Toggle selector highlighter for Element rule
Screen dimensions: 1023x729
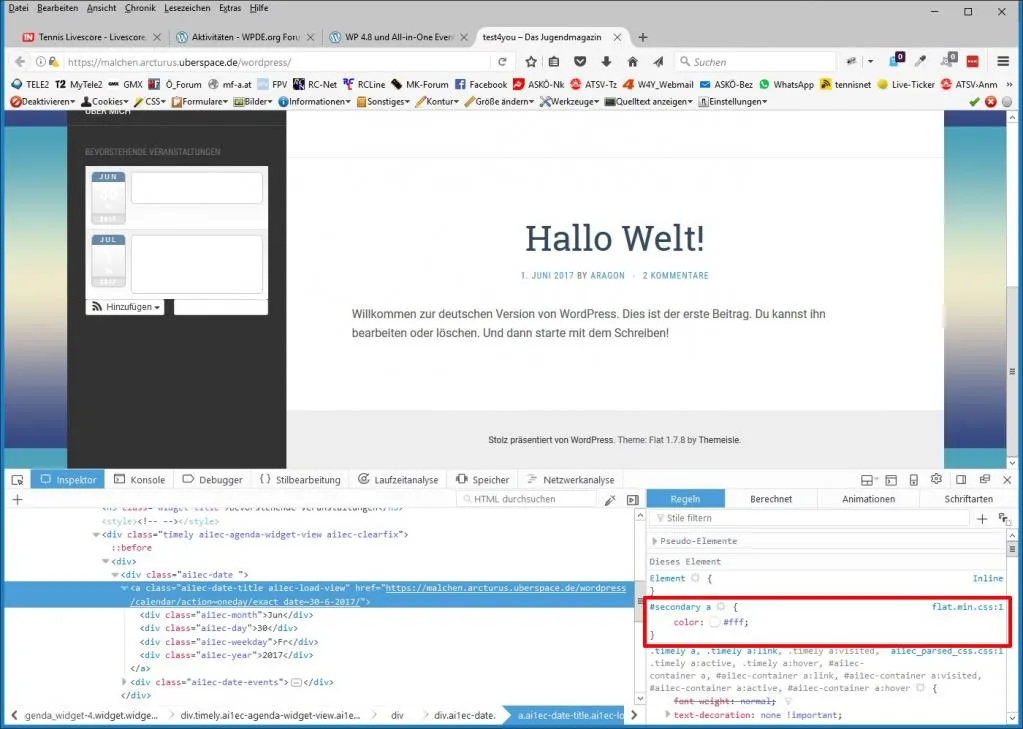tap(695, 578)
